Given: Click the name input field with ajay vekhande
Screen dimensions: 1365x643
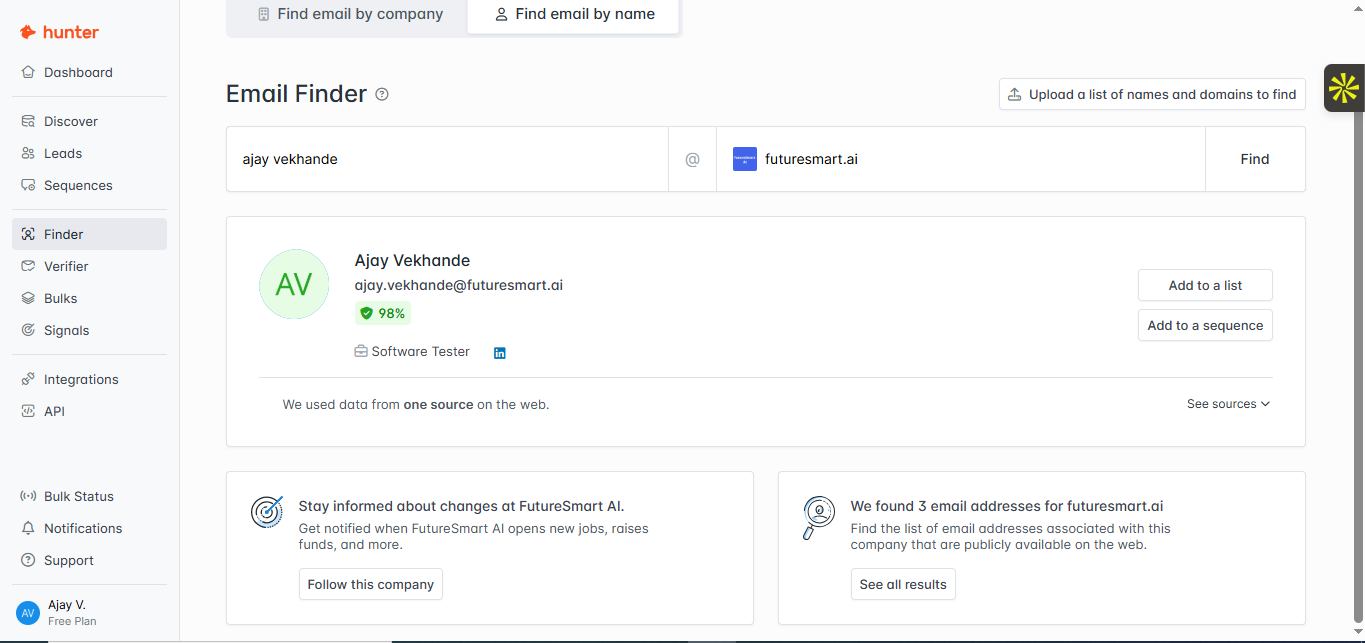Looking at the screenshot, I should pyautogui.click(x=447, y=159).
